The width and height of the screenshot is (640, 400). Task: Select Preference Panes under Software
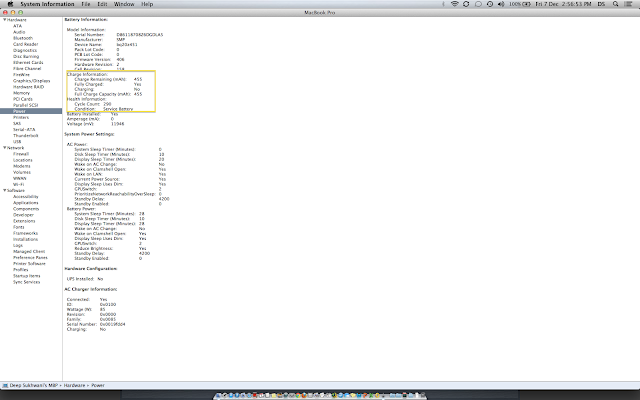tap(30, 258)
